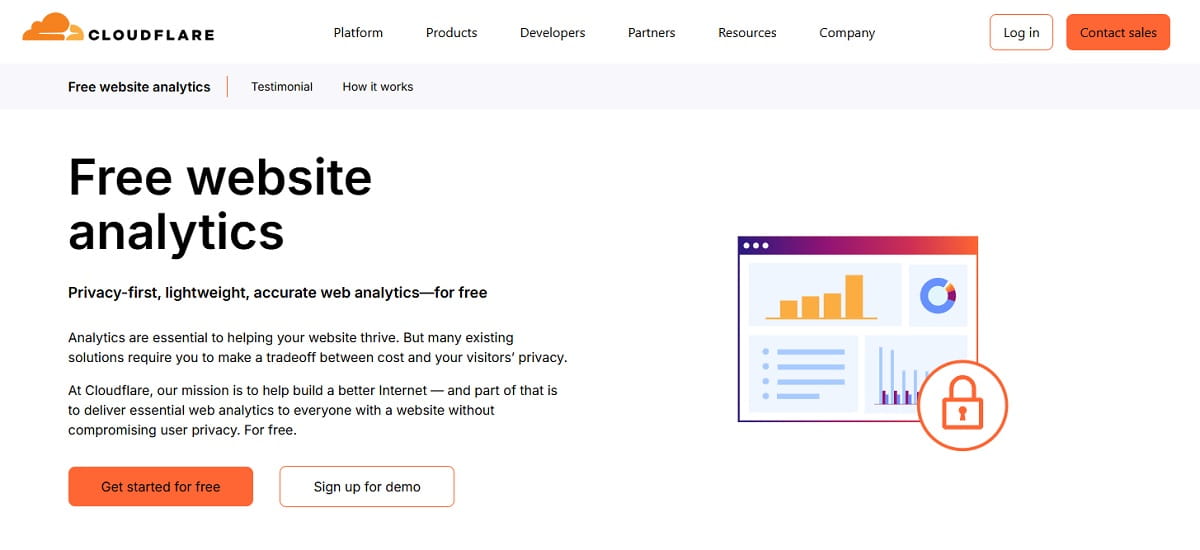Click paragraph starting 'Analytics are essential'

point(317,348)
